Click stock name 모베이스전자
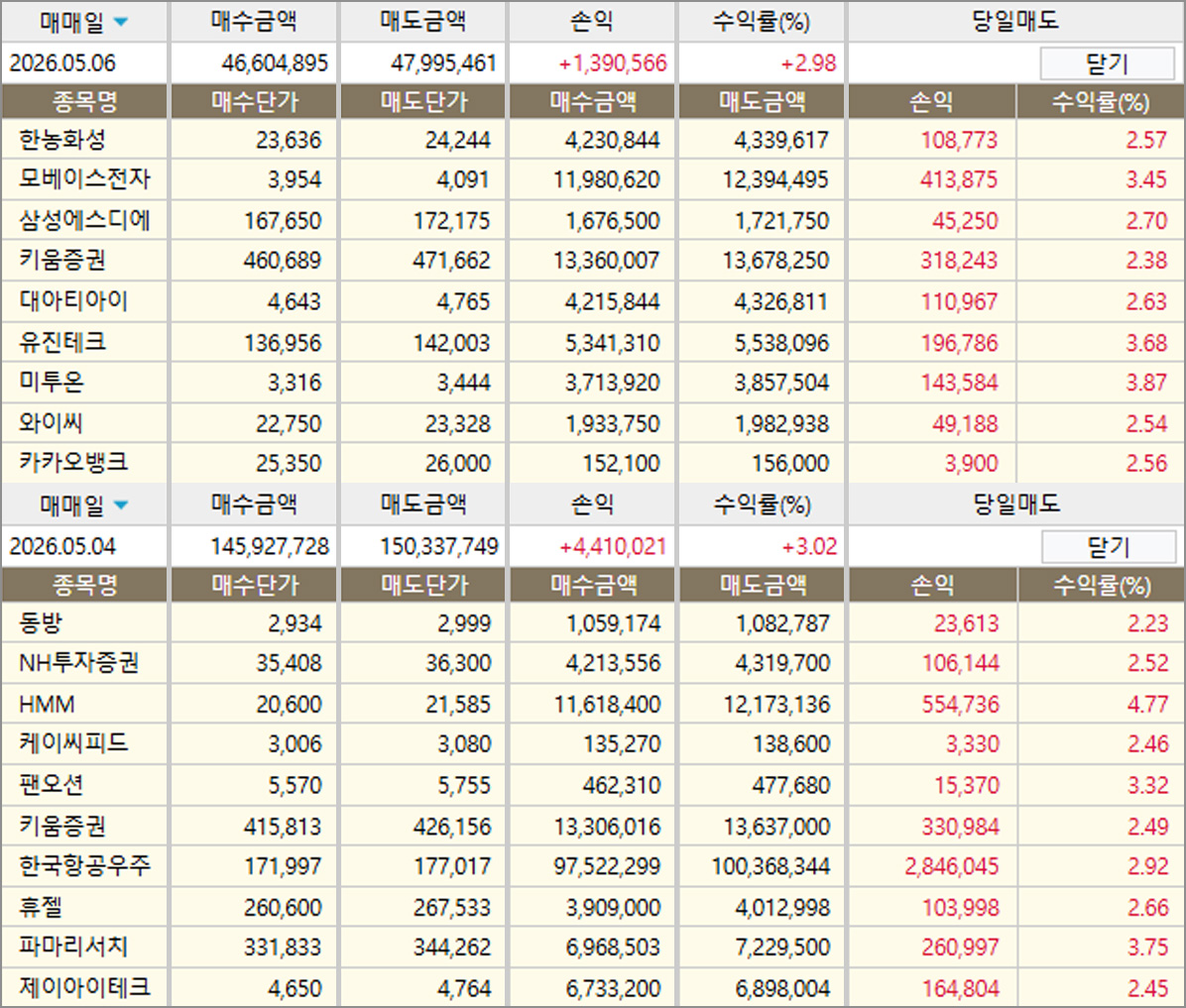 pos(84,178)
